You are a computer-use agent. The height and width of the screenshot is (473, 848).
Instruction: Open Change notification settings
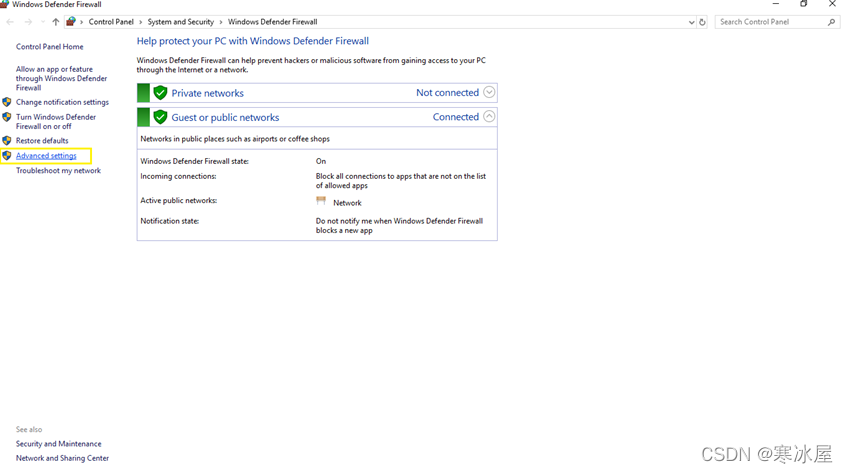62,102
